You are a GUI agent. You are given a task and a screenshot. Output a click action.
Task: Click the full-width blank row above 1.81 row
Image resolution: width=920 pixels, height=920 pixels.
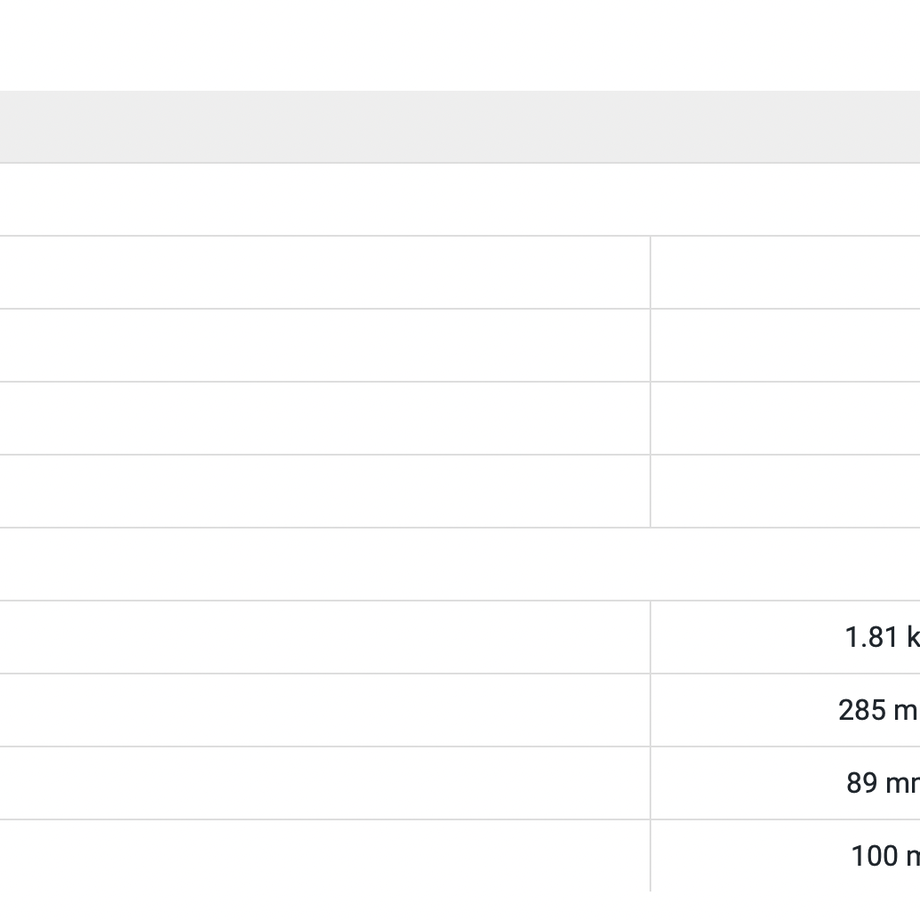click(x=460, y=564)
